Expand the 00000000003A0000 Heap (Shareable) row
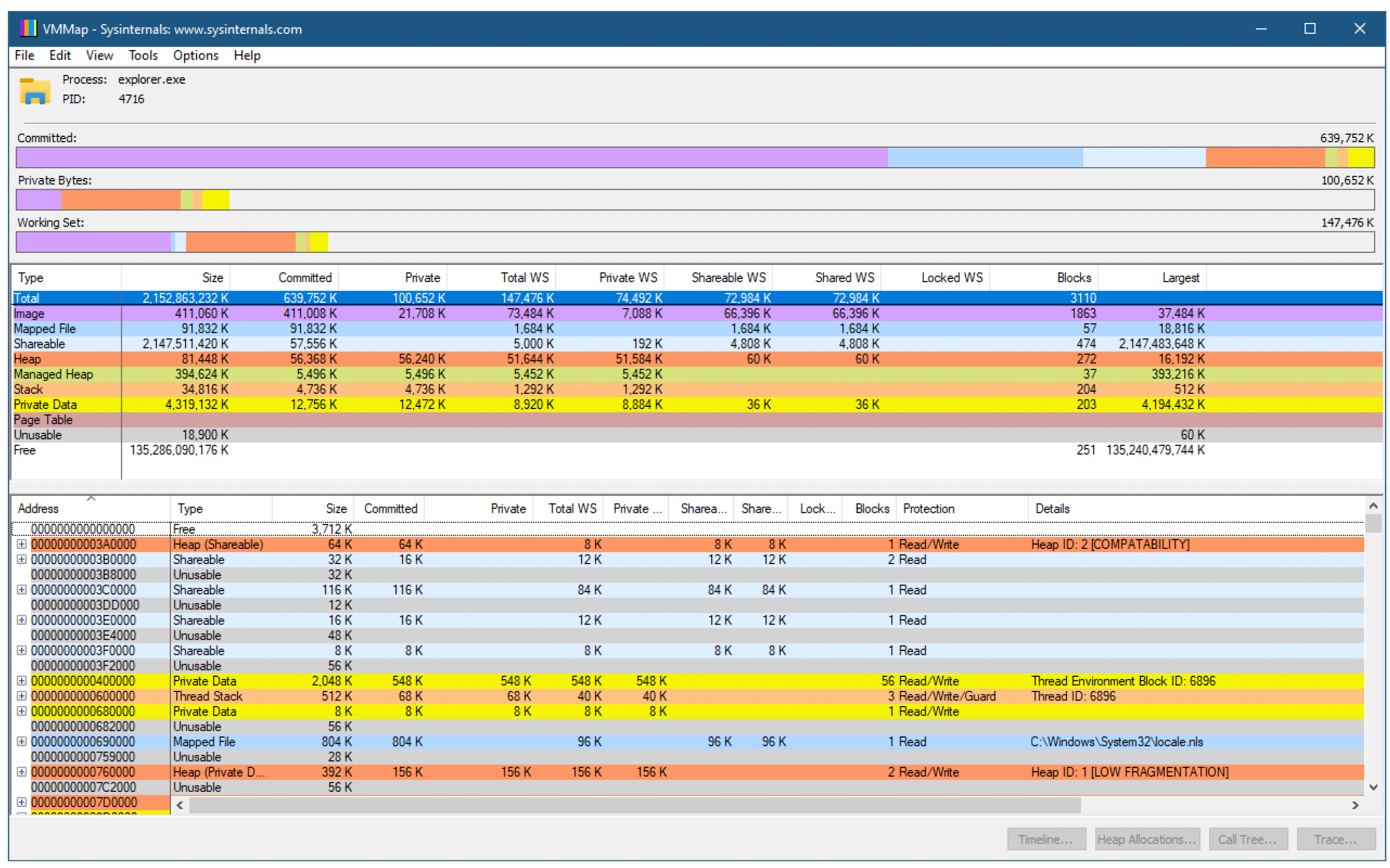The width and height of the screenshot is (1390, 868). tap(21, 544)
